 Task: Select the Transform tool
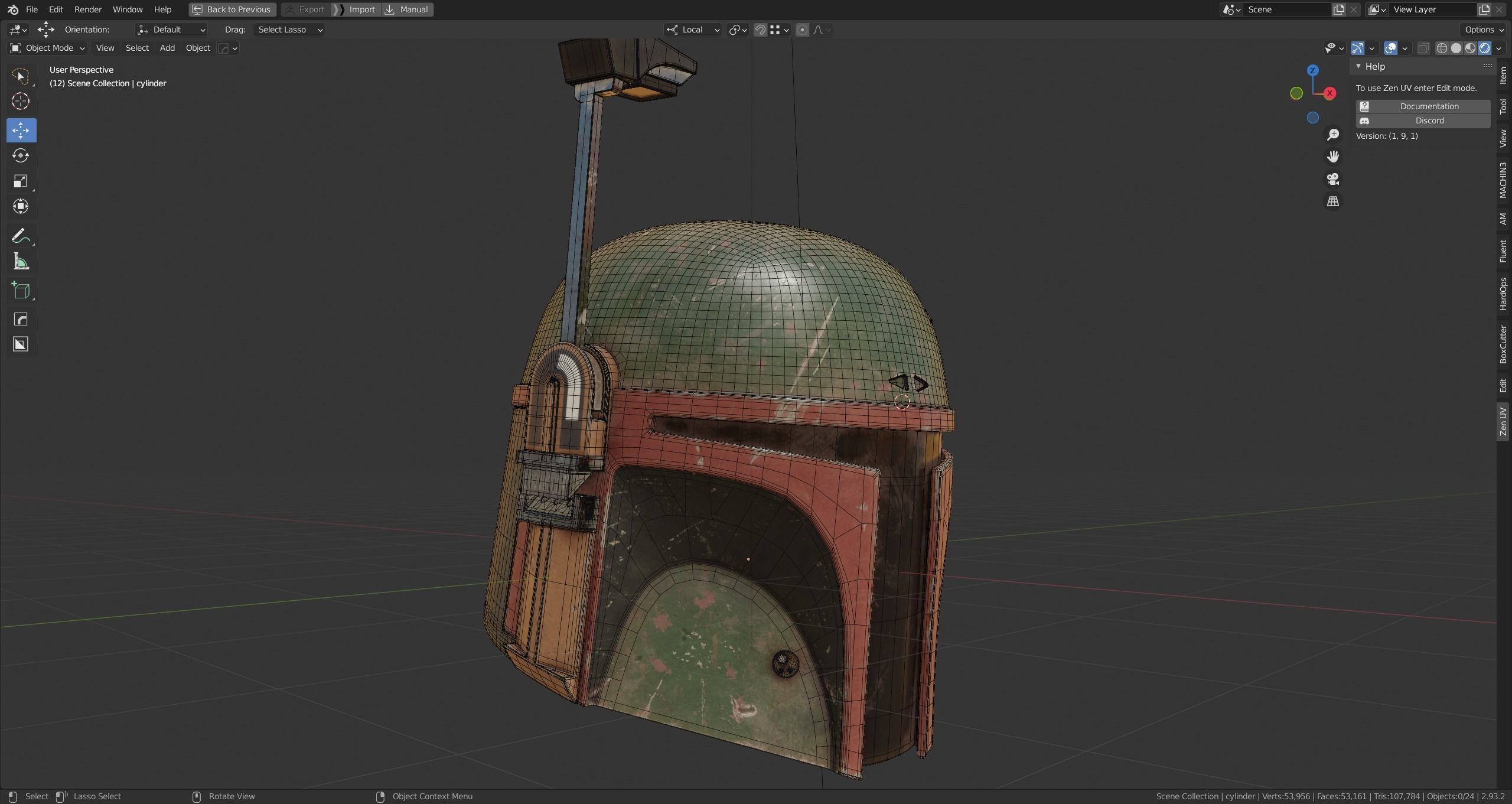(21, 206)
